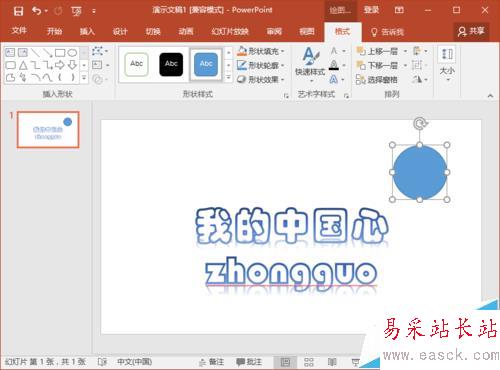Select the curve shape
Viewport: 500px width, 370px height.
pos(47,78)
